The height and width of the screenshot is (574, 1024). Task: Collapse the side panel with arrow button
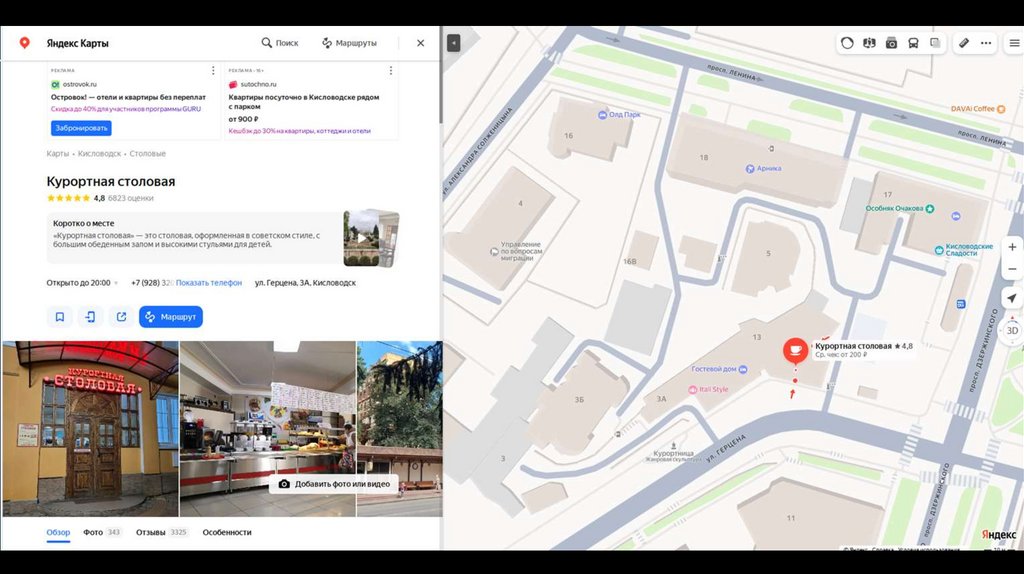point(453,43)
